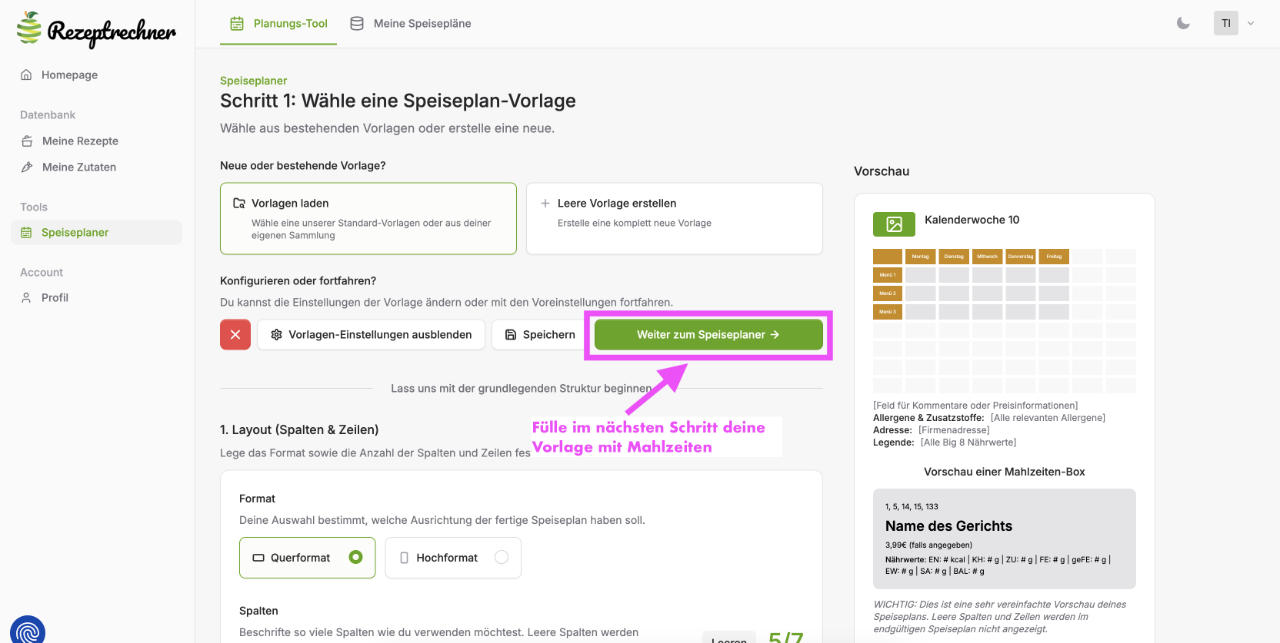
Task: Toggle dark mode with the moon icon
Action: pyautogui.click(x=1183, y=23)
